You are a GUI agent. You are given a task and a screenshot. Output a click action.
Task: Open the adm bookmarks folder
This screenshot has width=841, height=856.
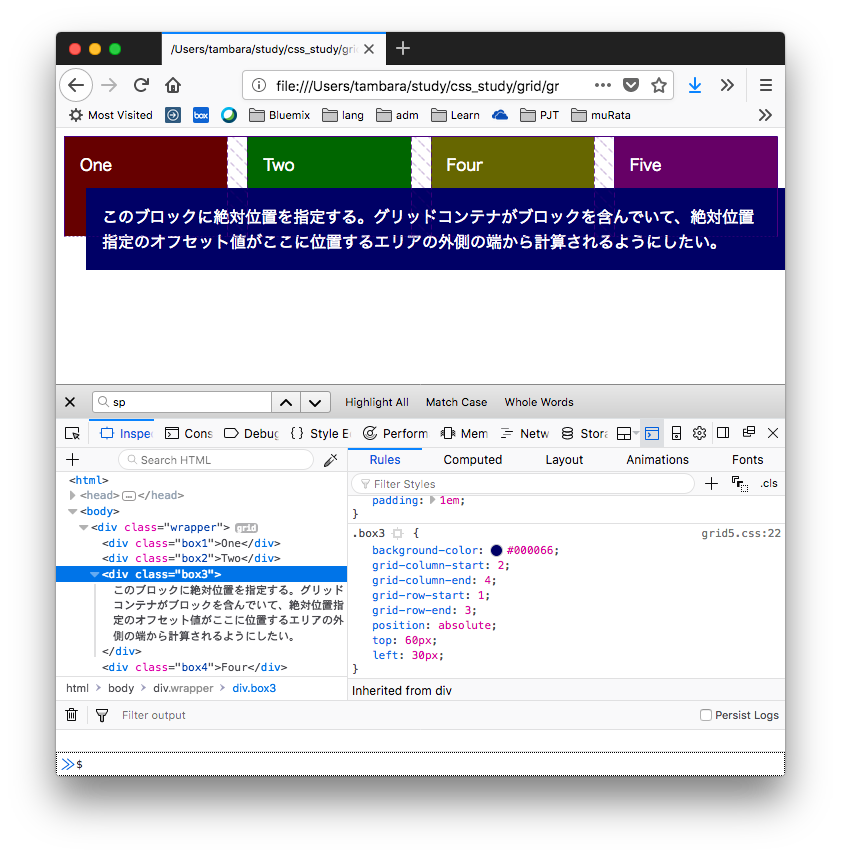click(397, 115)
